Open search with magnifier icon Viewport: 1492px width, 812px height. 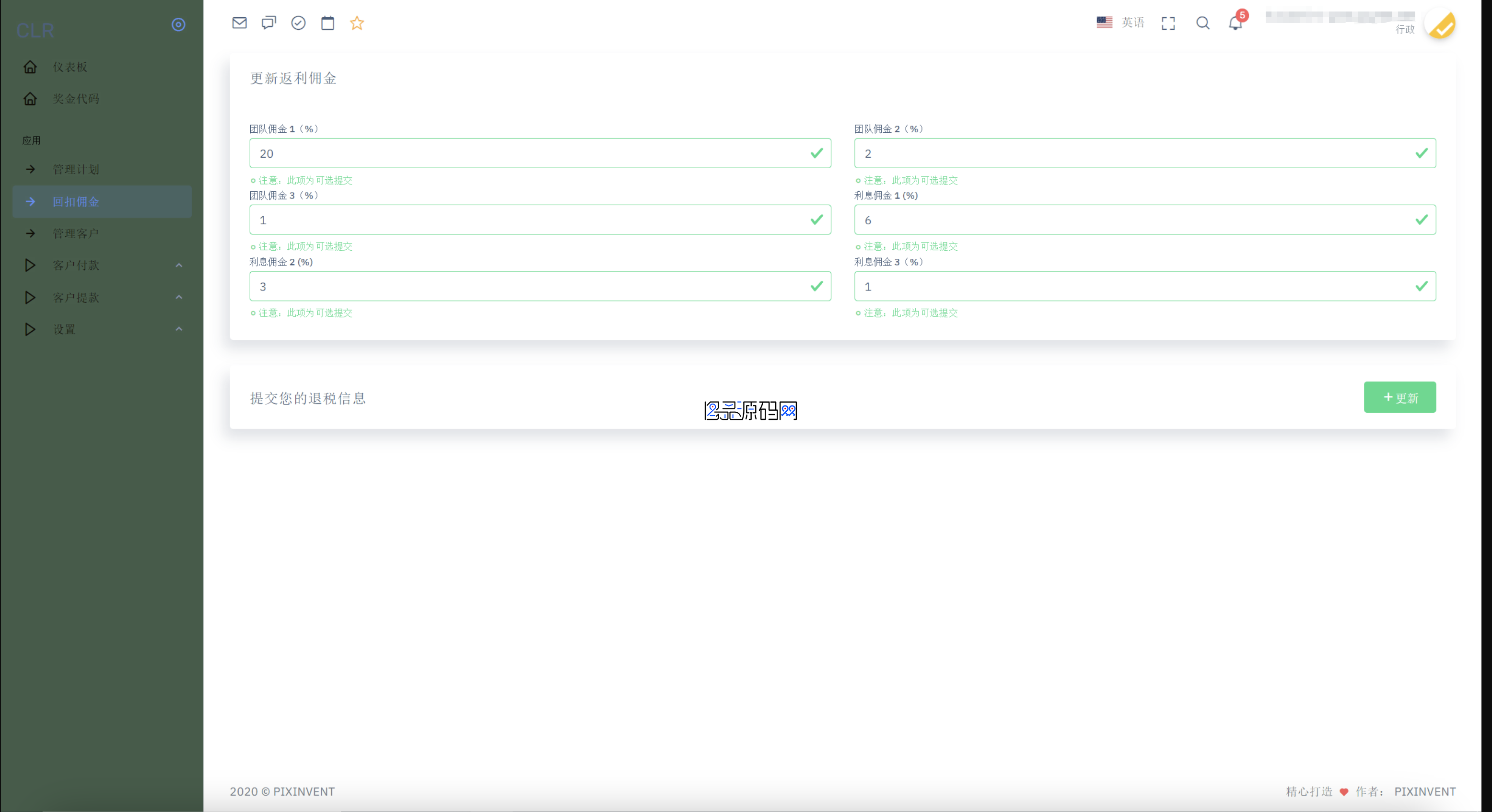point(1202,23)
